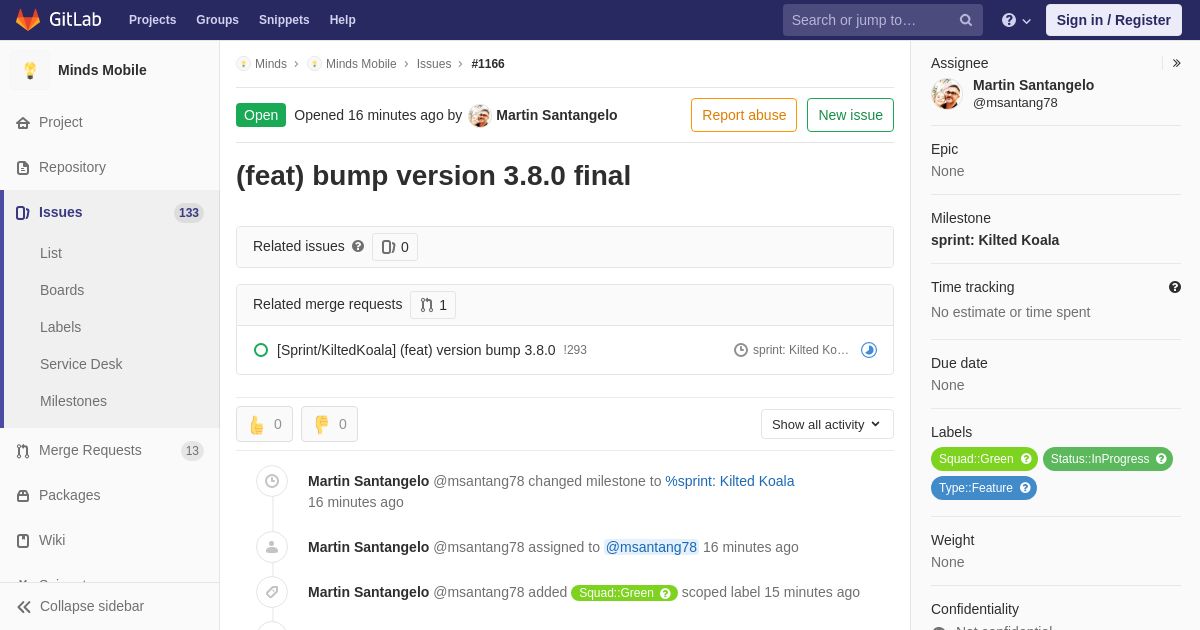The height and width of the screenshot is (630, 1200).
Task: Click the Merge Requests icon in sidebar
Action: [23, 451]
